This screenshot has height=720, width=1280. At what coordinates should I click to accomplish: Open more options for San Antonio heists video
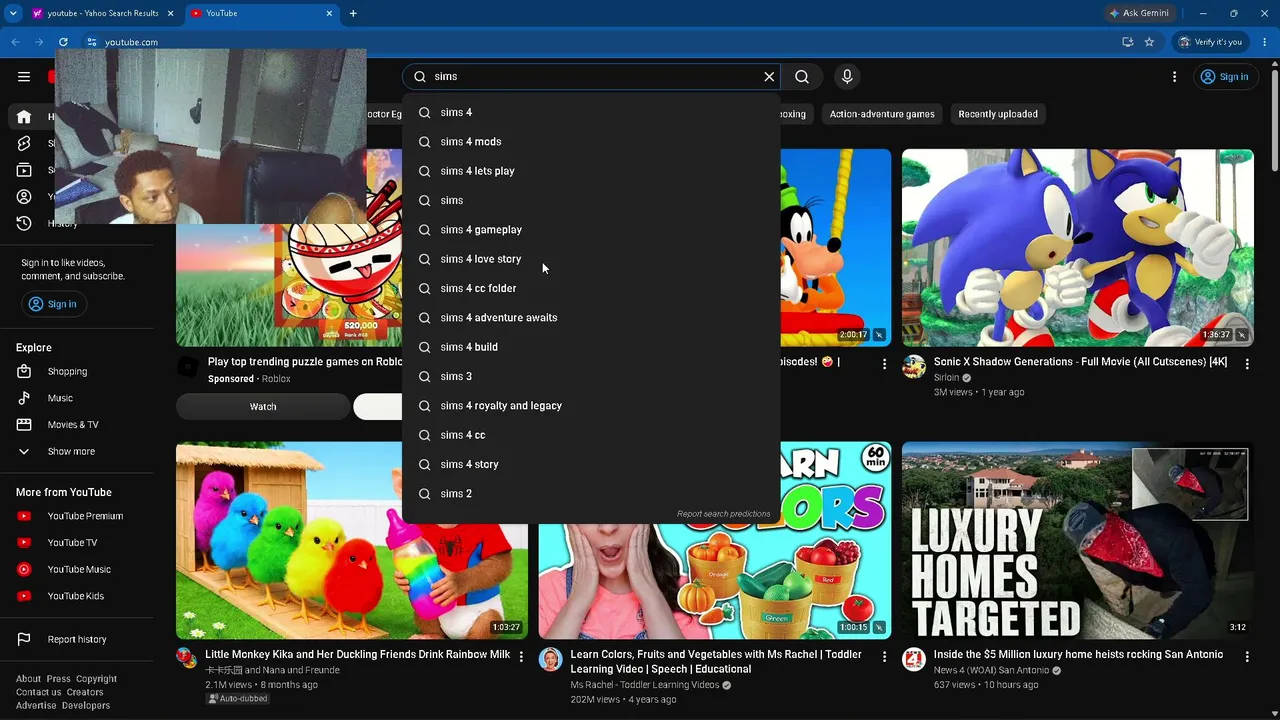(1247, 657)
